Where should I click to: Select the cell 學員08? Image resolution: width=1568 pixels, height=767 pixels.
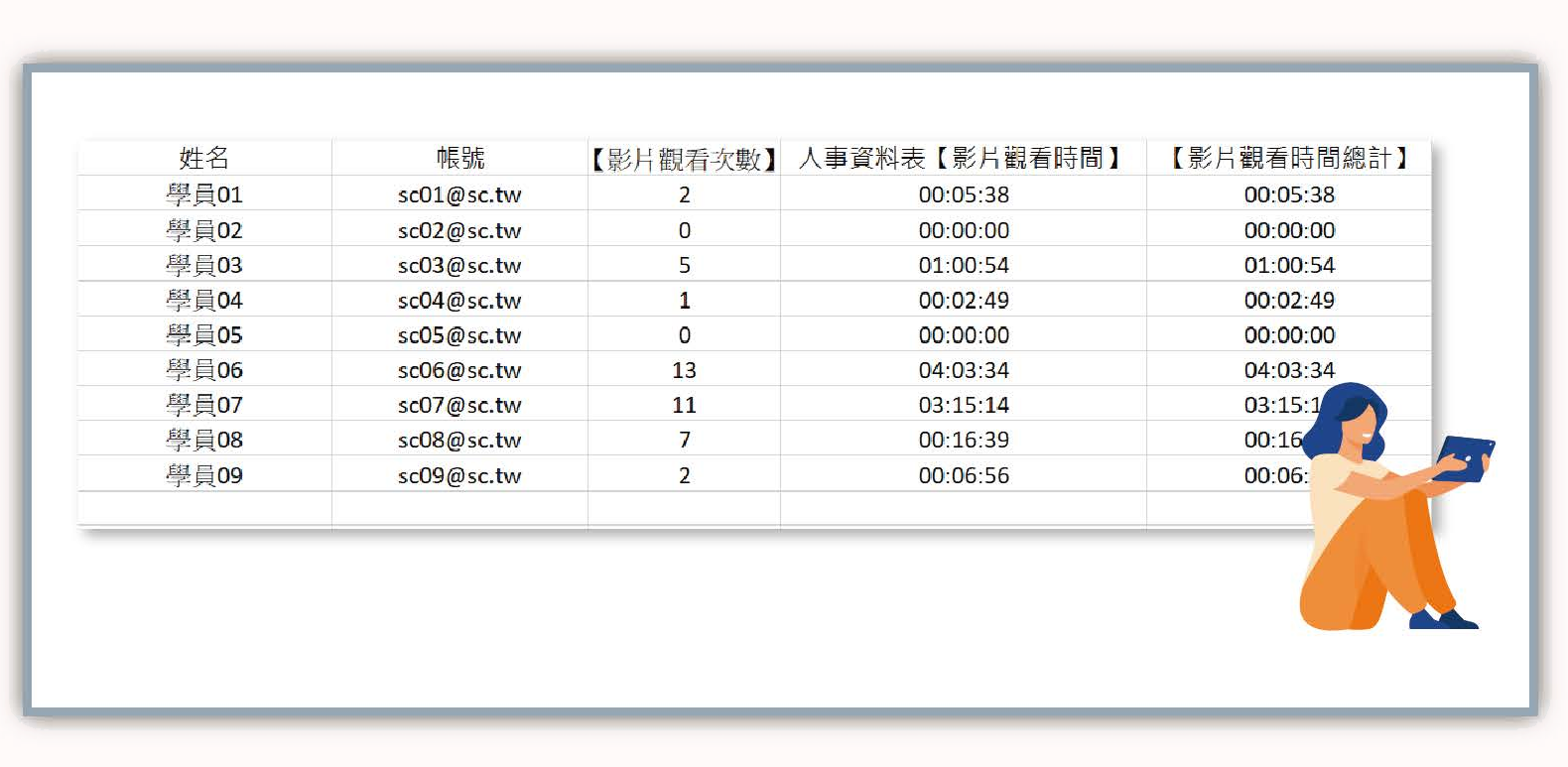pyautogui.click(x=203, y=440)
